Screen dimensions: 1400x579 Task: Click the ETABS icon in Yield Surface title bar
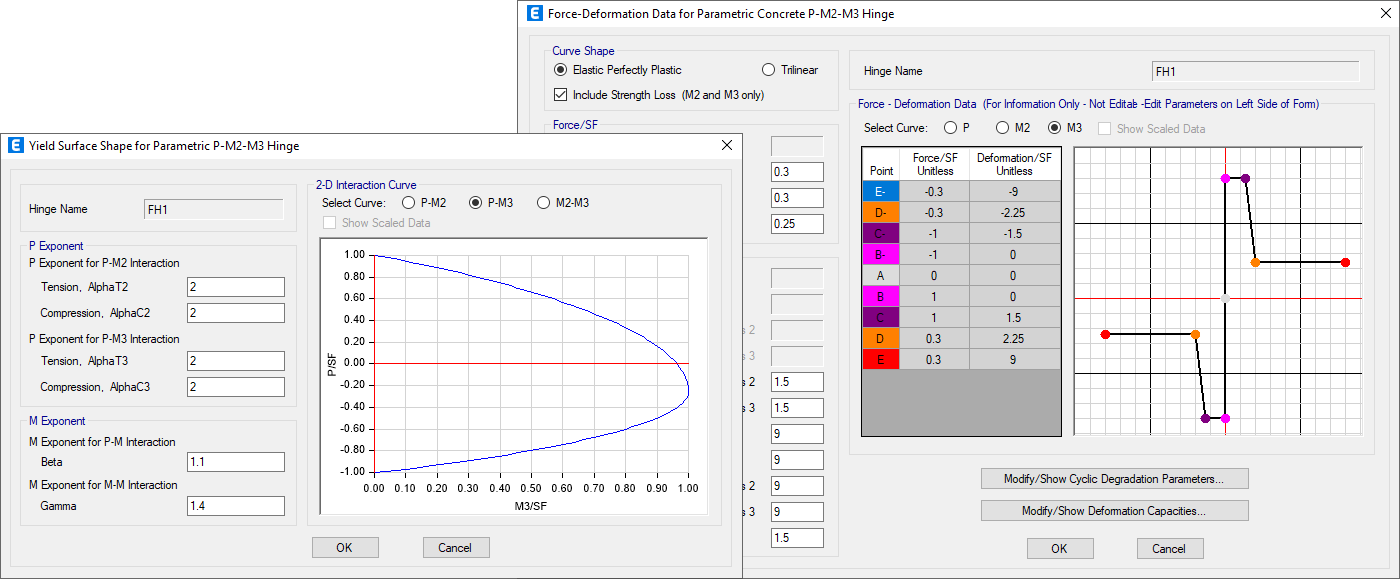click(16, 146)
